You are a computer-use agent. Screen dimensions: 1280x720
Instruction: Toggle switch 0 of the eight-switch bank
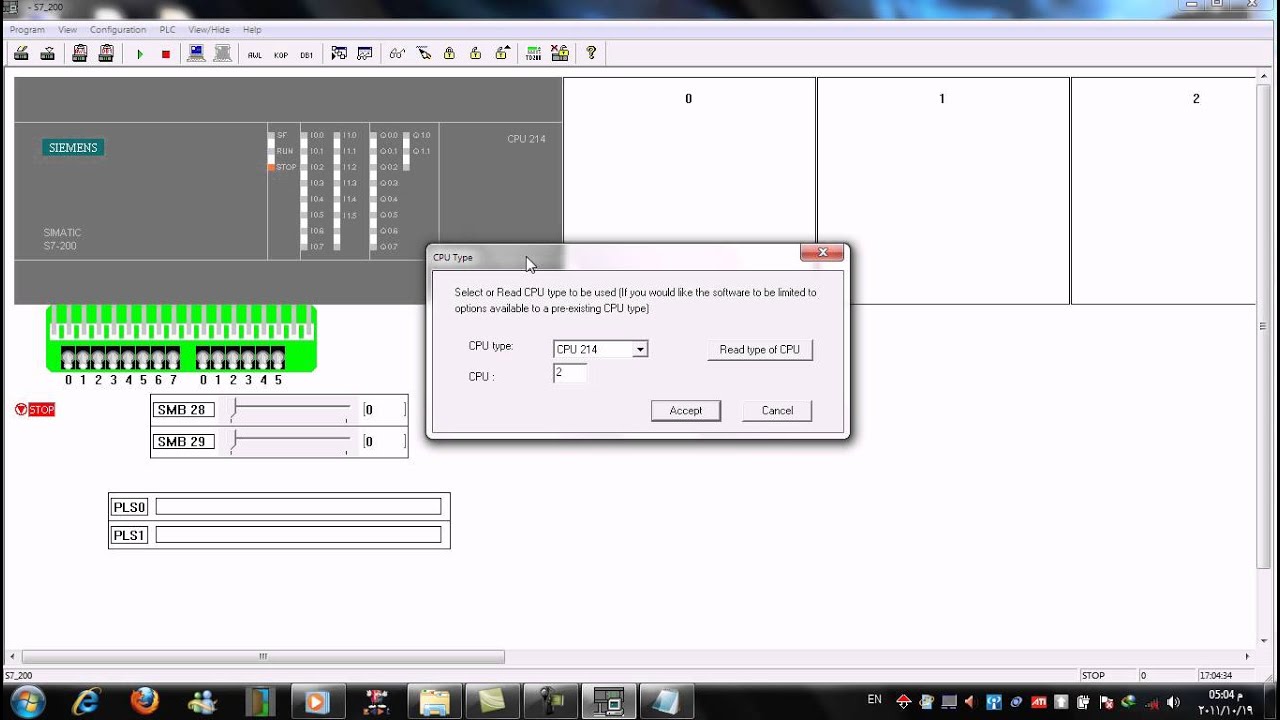pyautogui.click(x=68, y=358)
